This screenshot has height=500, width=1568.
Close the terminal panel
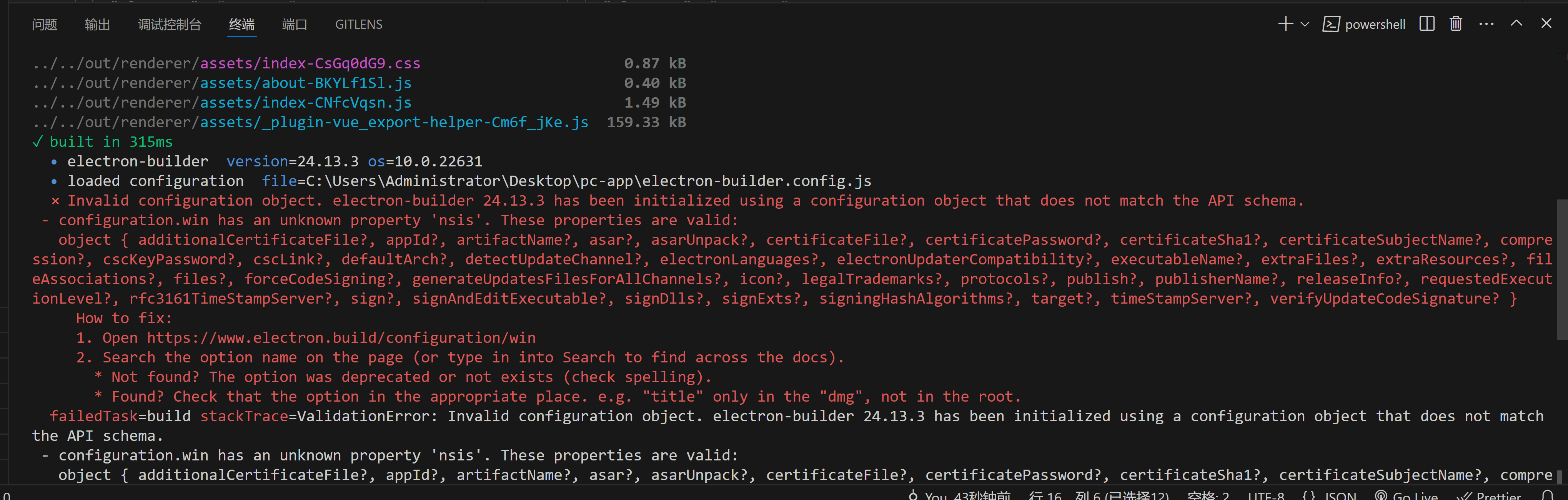(x=1546, y=23)
